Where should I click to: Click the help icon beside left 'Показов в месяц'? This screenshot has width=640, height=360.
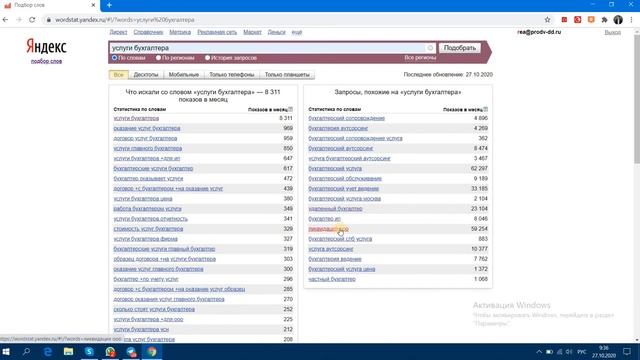click(290, 109)
